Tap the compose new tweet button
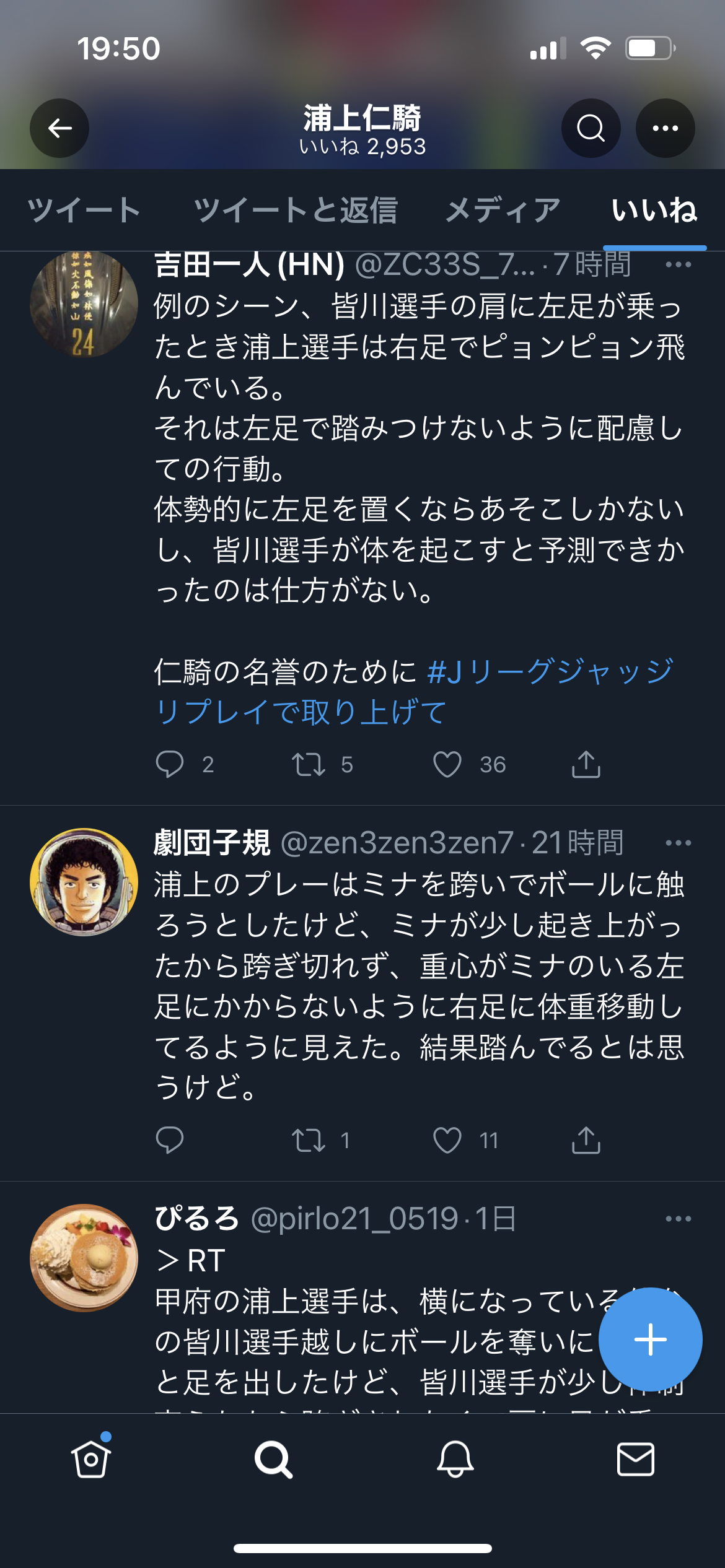Screen dimensions: 725x1568 [650, 1339]
